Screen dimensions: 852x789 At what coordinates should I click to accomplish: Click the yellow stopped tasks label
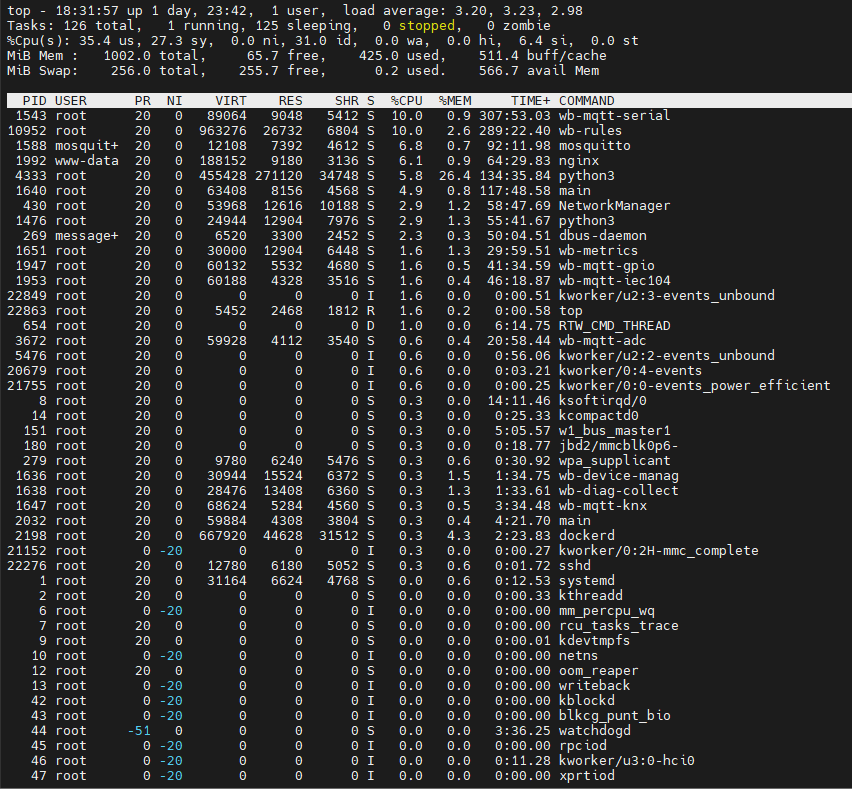(427, 26)
